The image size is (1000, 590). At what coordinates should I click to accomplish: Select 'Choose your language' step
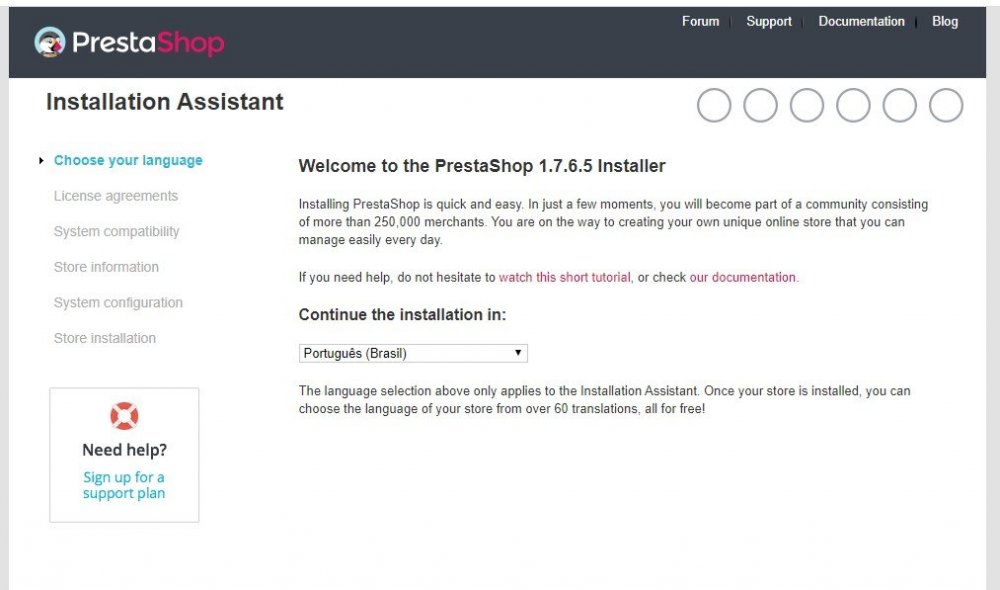click(x=128, y=160)
